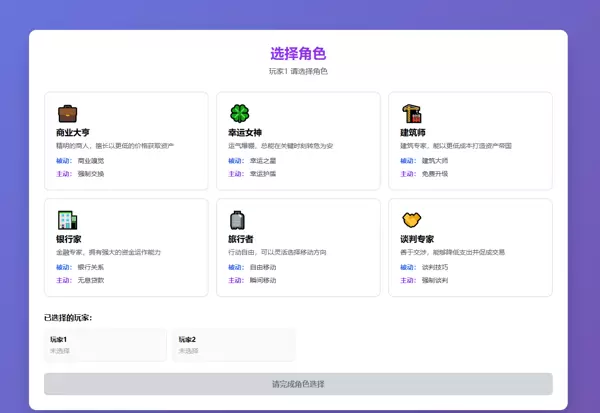Click the luggage icon for 旅行者

[238, 219]
